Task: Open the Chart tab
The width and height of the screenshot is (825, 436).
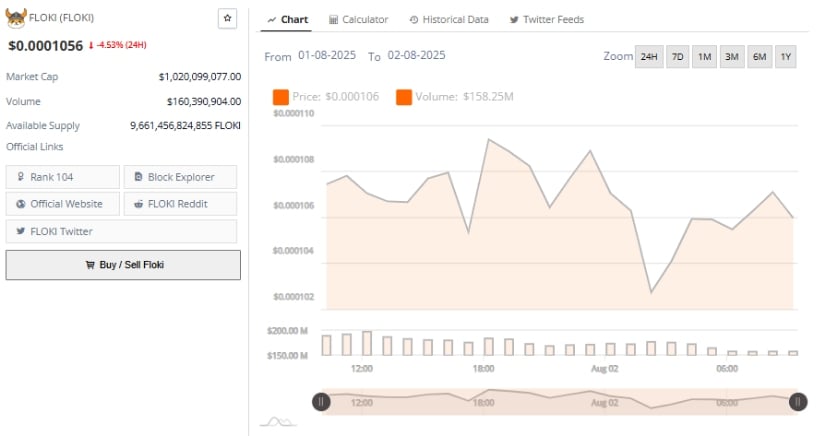Action: 287,19
